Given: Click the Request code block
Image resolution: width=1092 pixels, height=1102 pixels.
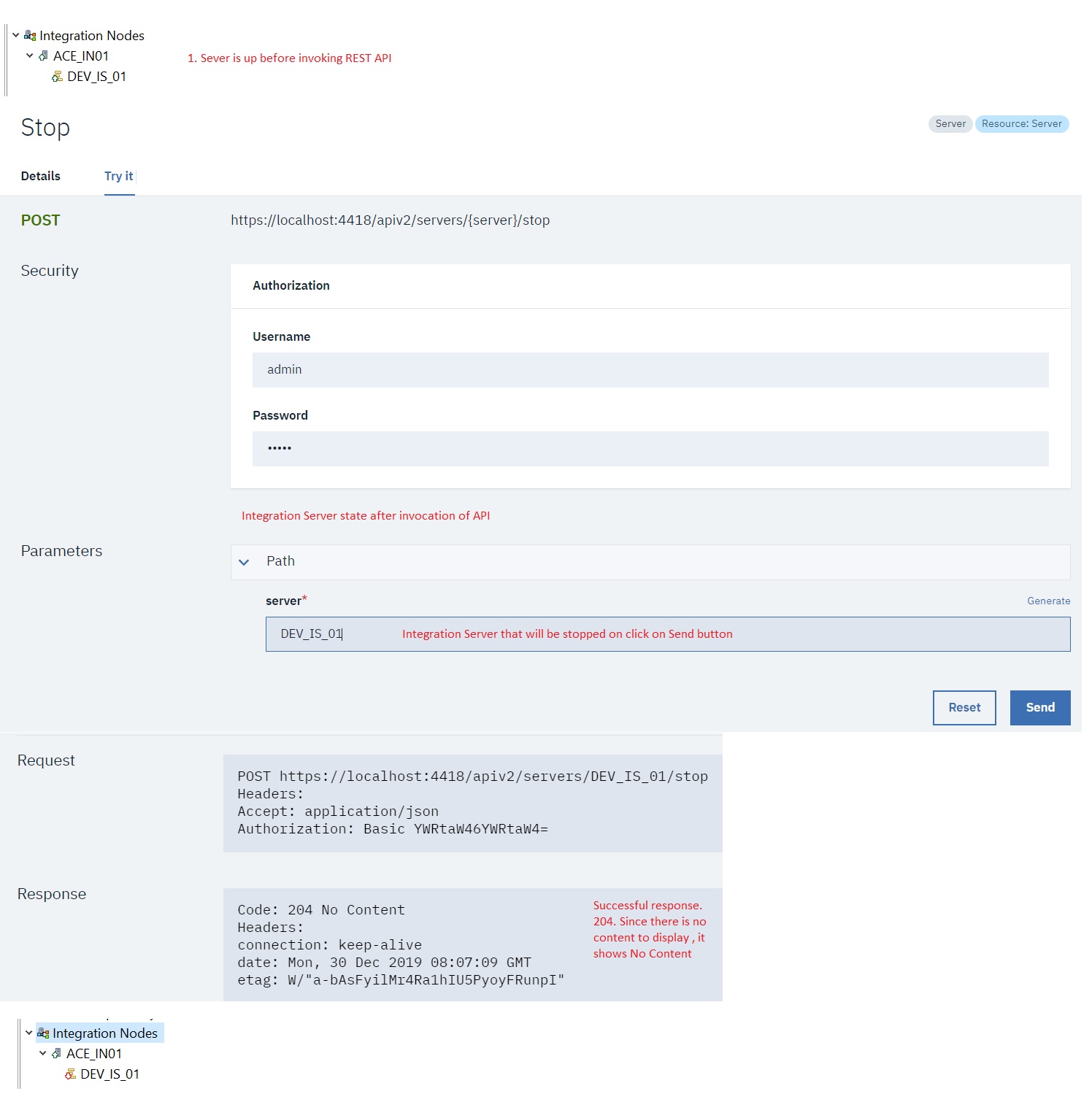Looking at the screenshot, I should 472,802.
